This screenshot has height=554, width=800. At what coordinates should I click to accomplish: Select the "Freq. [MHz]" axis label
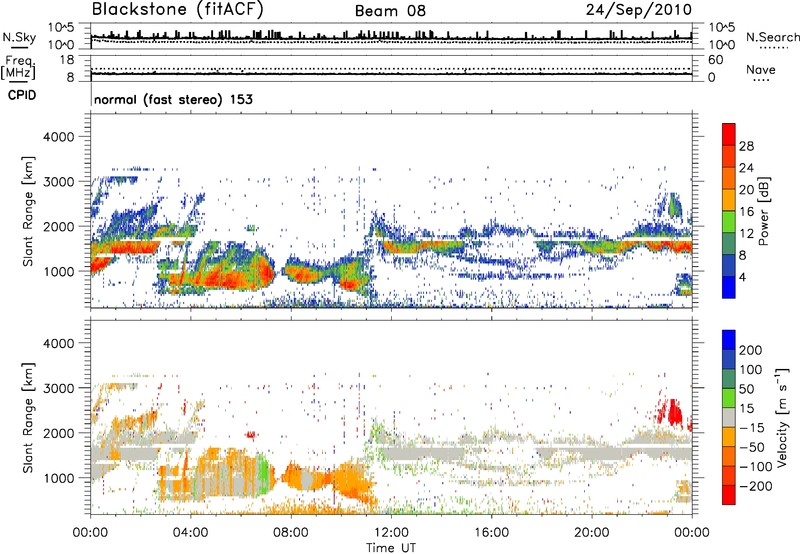click(18, 67)
